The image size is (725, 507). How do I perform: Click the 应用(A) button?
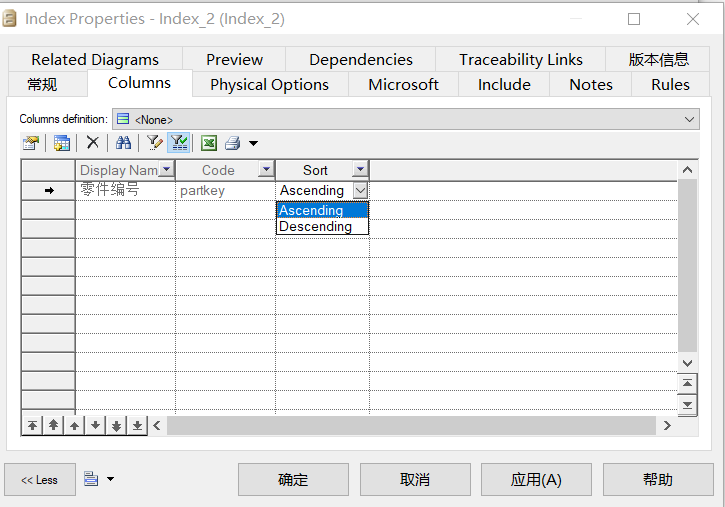click(536, 479)
